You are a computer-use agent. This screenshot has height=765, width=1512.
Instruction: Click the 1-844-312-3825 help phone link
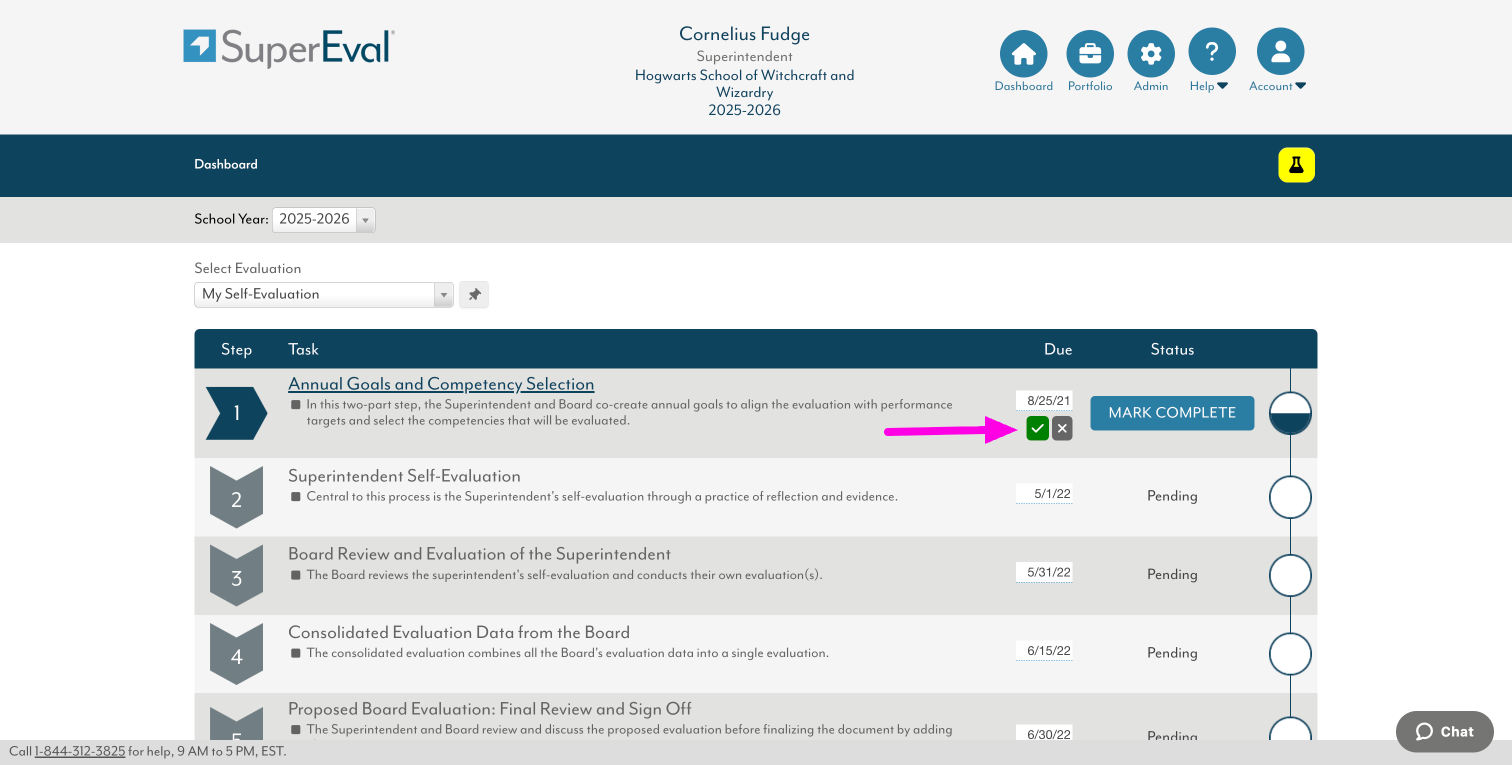80,751
